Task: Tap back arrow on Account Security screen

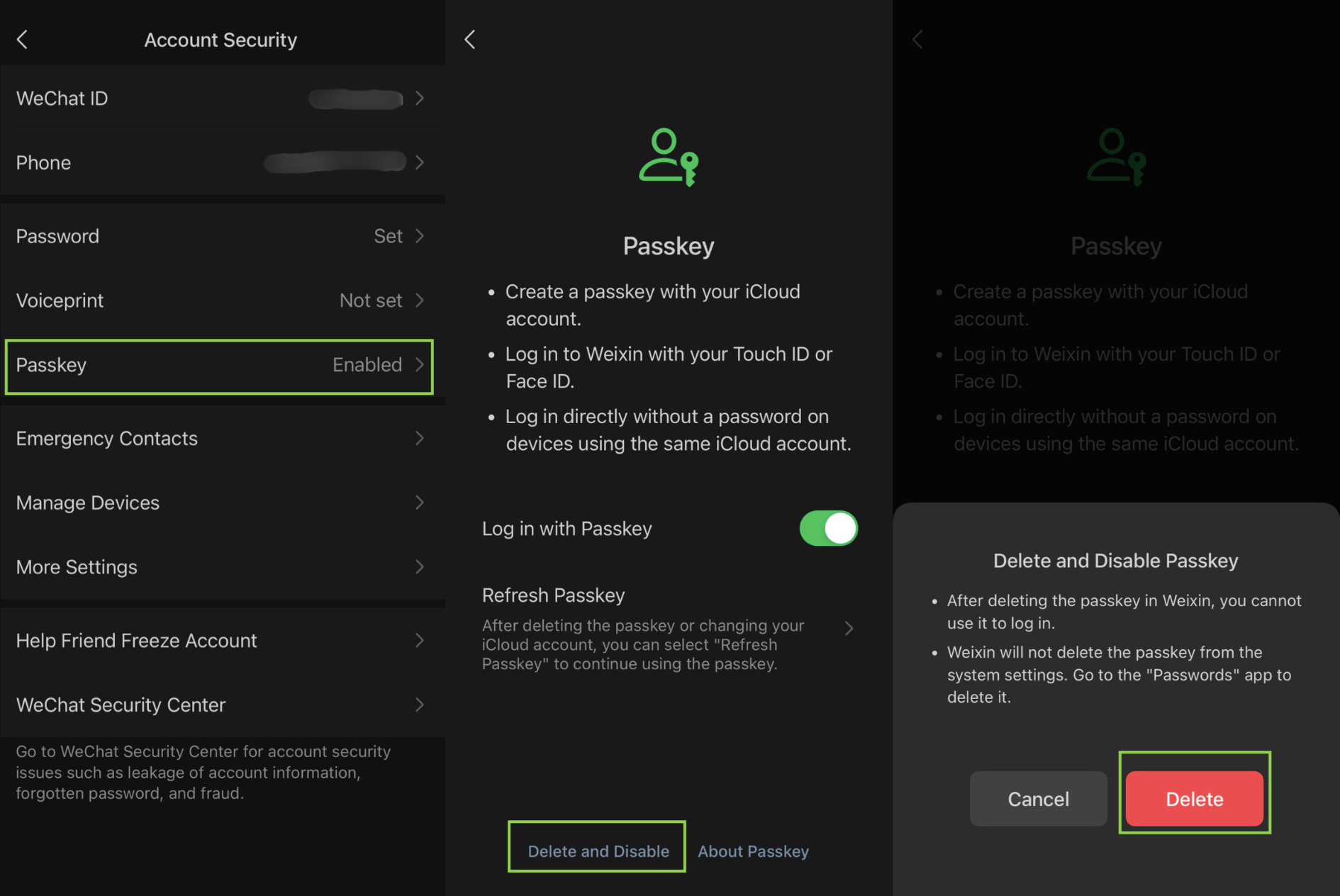Action: (x=23, y=40)
